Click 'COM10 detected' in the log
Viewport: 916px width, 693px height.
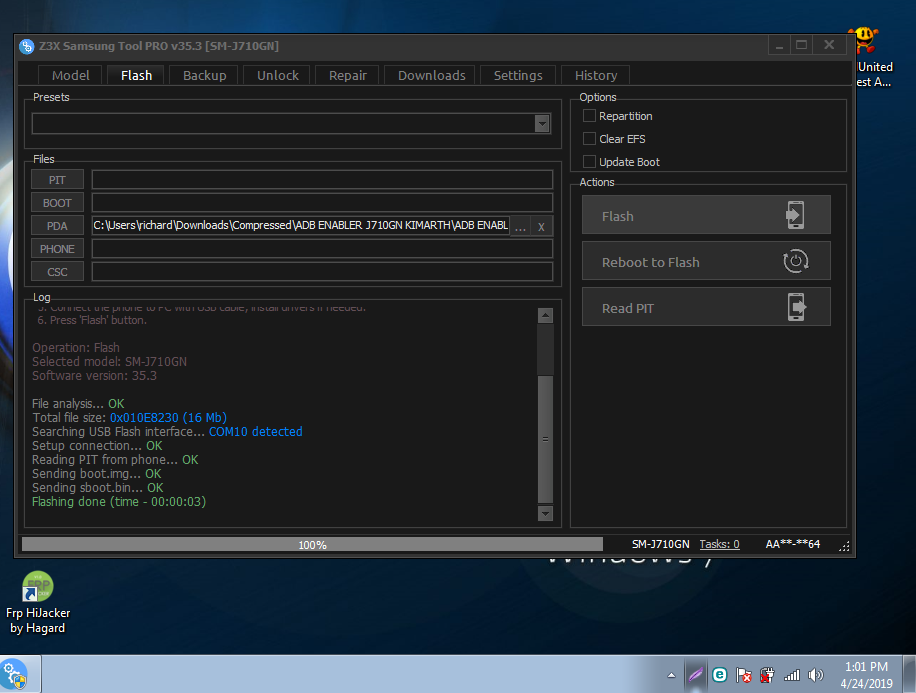pyautogui.click(x=255, y=432)
